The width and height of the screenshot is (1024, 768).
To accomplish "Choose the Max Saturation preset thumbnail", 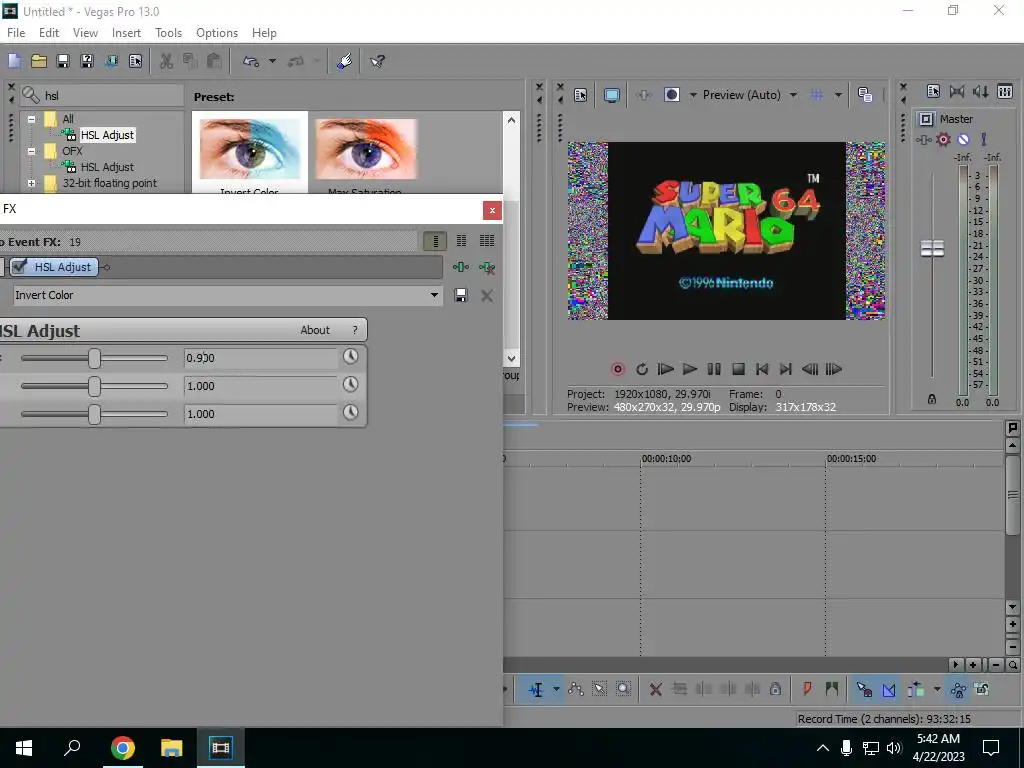I will pos(366,151).
